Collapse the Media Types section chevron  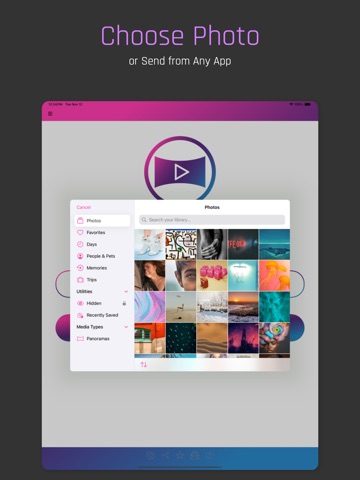pyautogui.click(x=126, y=327)
